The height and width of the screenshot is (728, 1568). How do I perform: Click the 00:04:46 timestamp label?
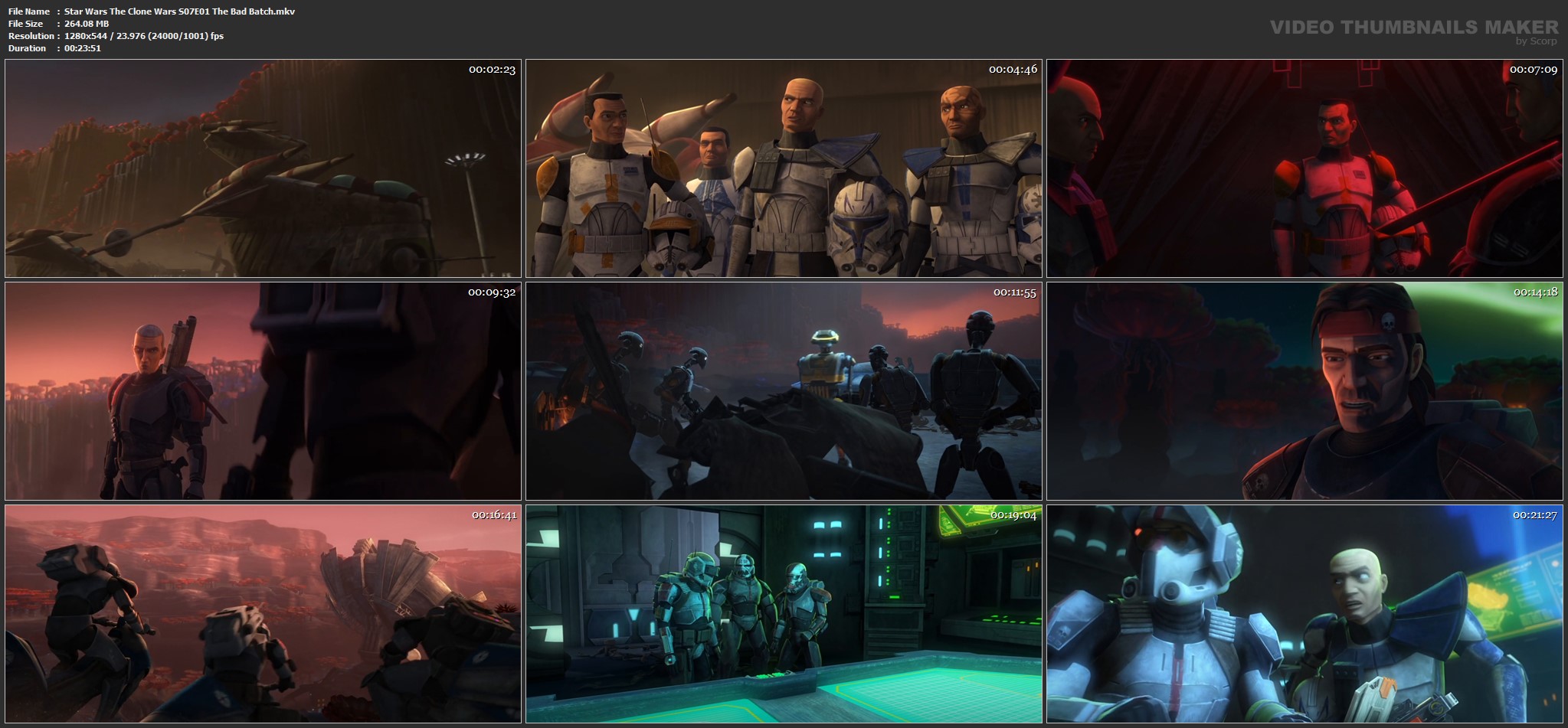click(1013, 69)
